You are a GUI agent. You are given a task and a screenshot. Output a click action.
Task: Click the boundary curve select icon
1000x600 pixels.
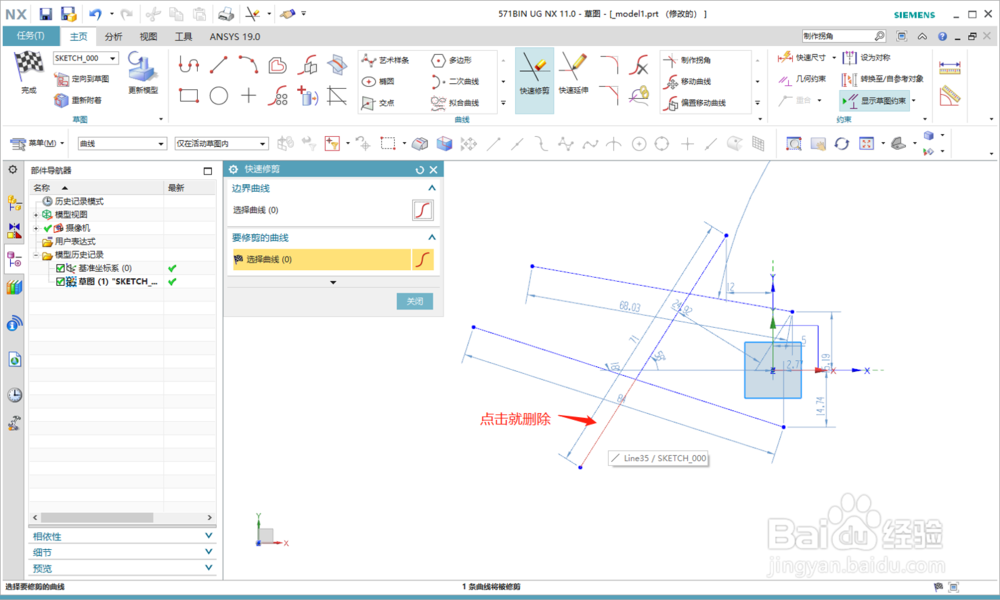[422, 210]
